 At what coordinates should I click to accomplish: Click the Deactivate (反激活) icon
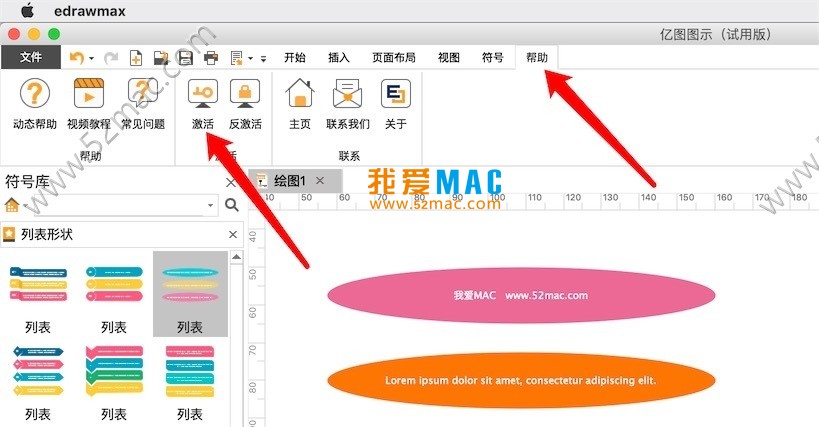click(x=245, y=94)
